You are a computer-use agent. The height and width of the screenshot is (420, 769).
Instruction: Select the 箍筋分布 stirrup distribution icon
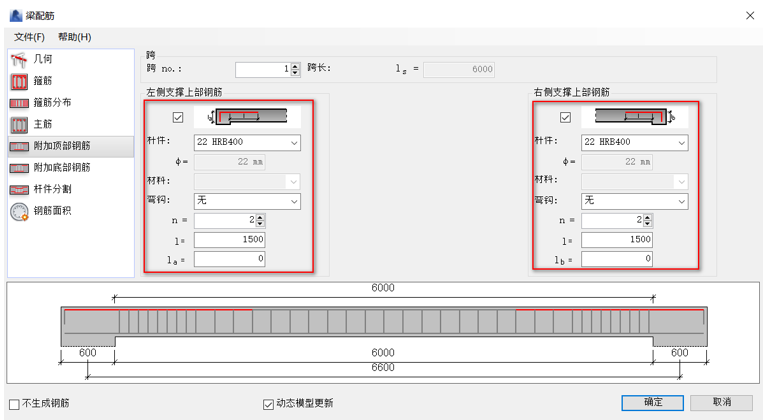coord(18,103)
